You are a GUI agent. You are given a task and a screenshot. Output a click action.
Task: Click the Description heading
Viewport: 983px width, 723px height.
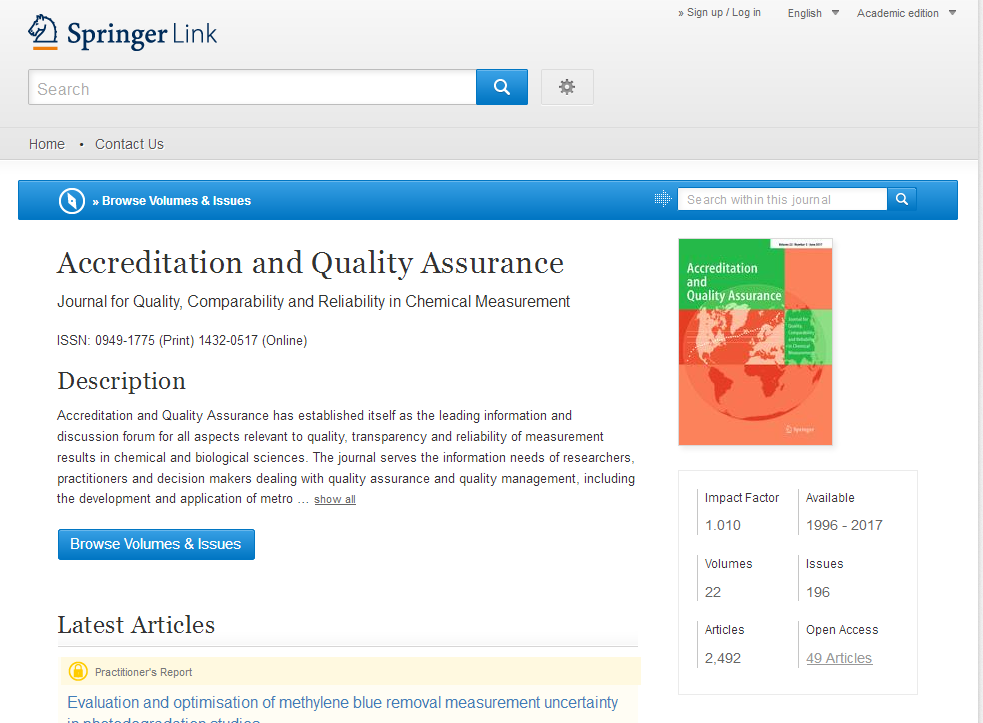pos(122,381)
